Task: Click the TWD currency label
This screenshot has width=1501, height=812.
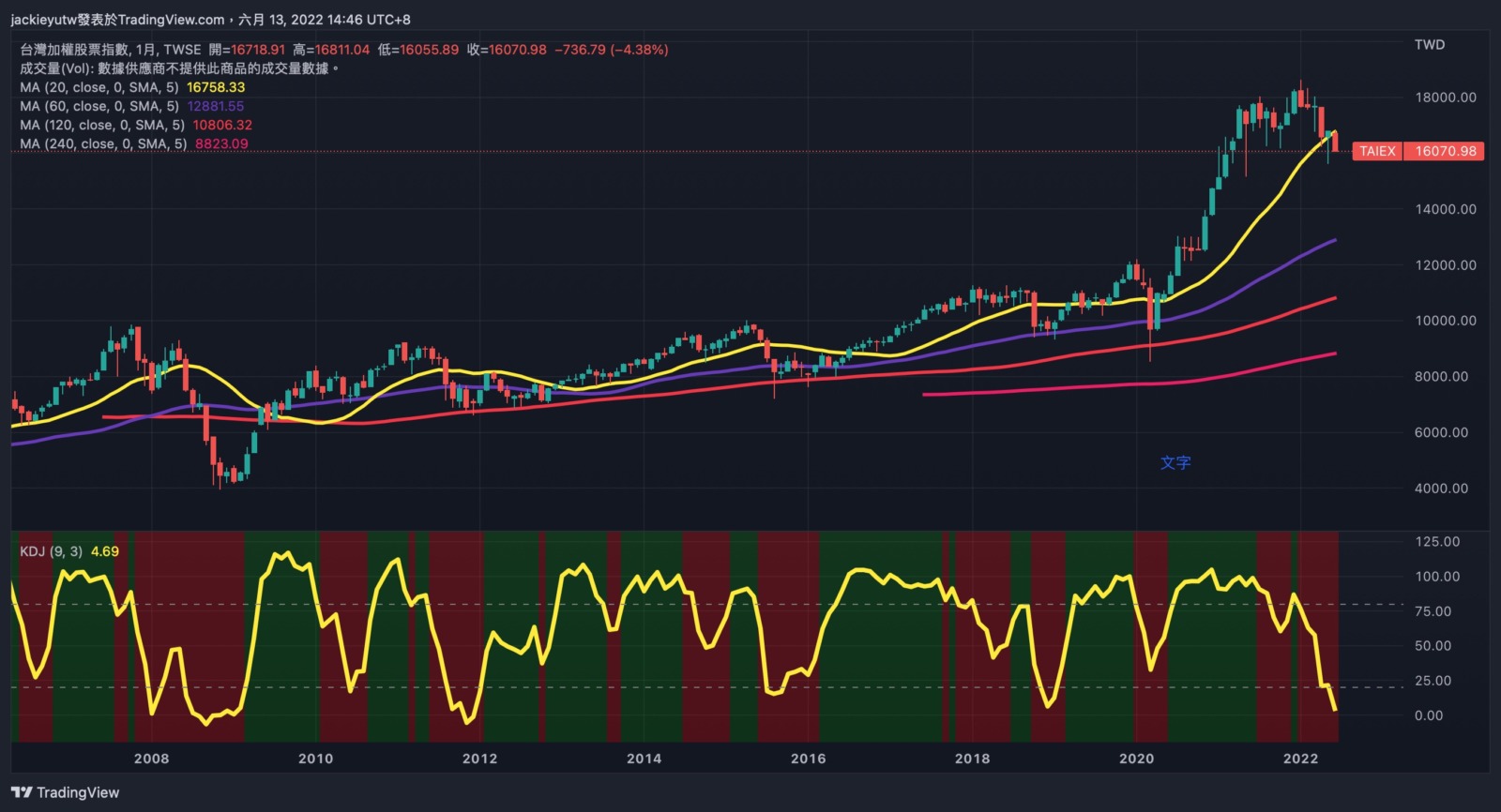Action: coord(1430,45)
